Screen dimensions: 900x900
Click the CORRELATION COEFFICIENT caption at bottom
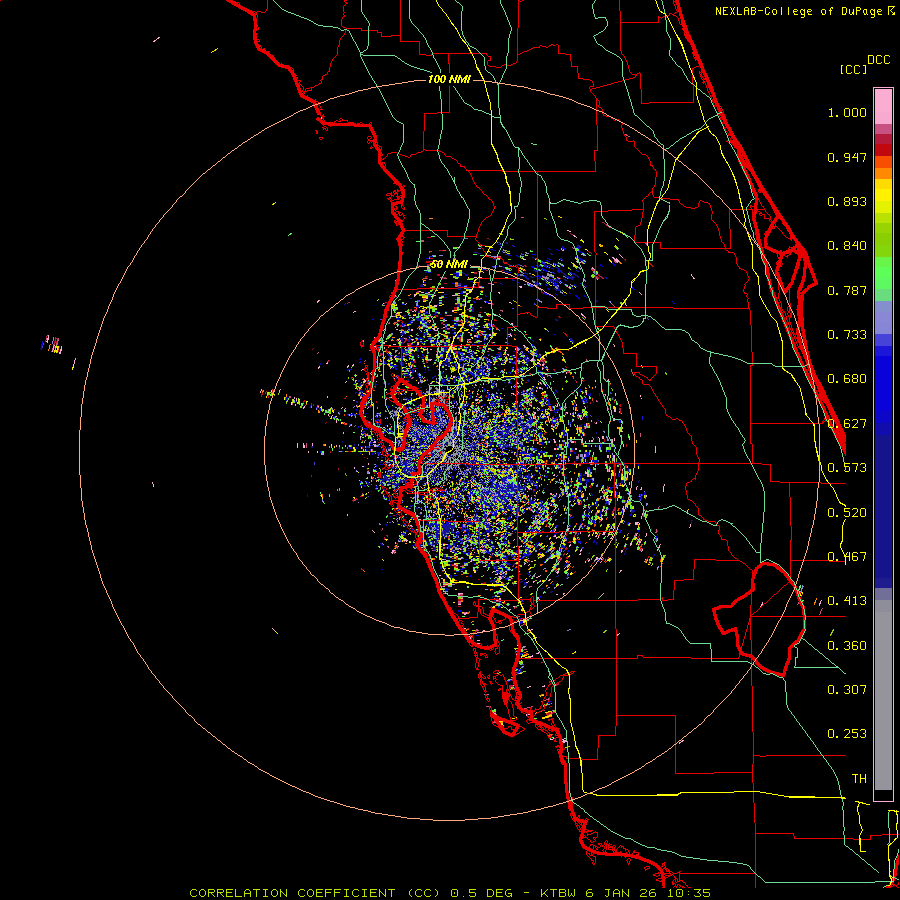451,893
